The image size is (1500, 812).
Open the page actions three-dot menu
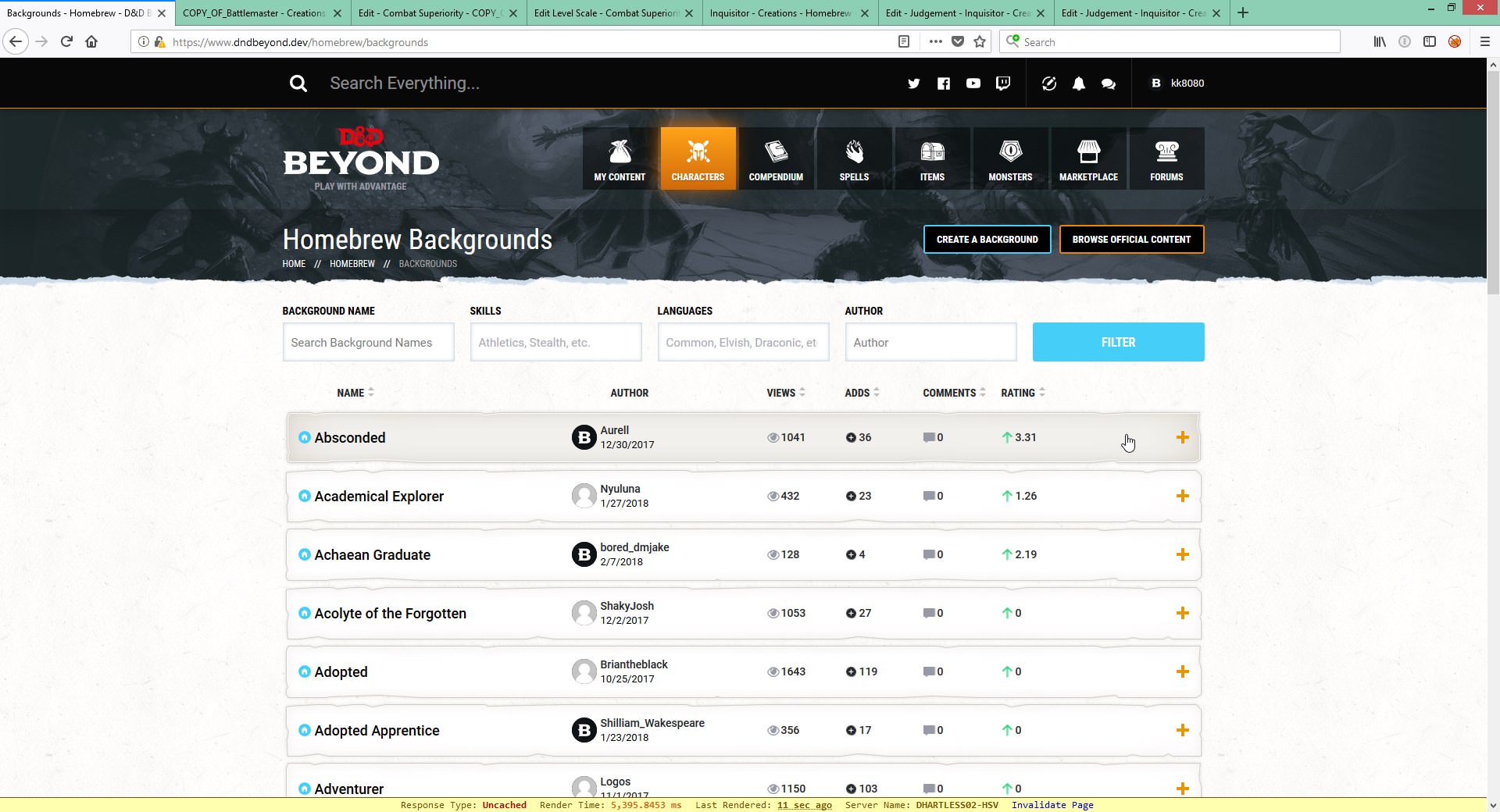tap(935, 42)
